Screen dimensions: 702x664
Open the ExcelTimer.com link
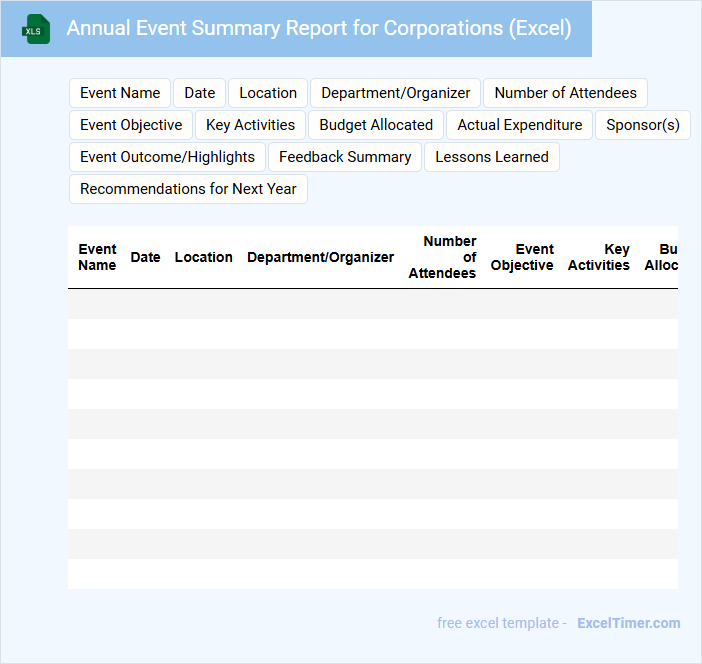(628, 623)
